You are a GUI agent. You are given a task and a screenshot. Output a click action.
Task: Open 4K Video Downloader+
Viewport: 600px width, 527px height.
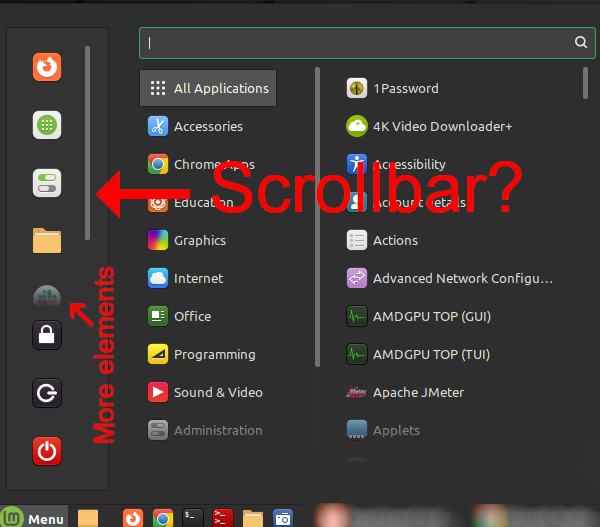pos(441,126)
